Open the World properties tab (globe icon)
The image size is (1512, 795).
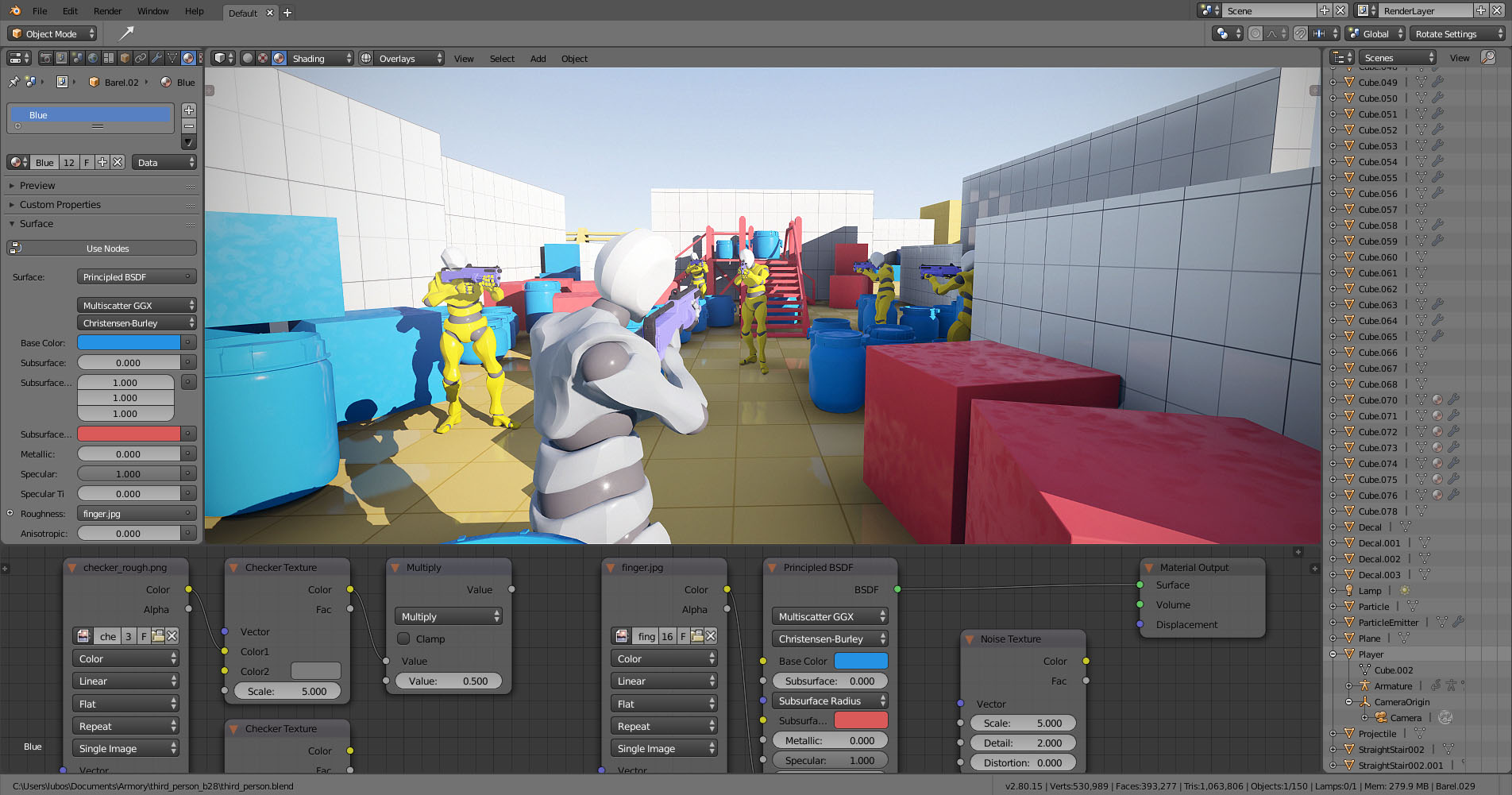pyautogui.click(x=93, y=58)
